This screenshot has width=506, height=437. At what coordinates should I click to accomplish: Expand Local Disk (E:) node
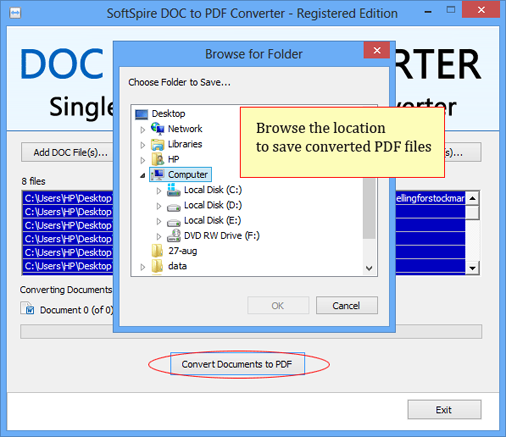tap(159, 221)
